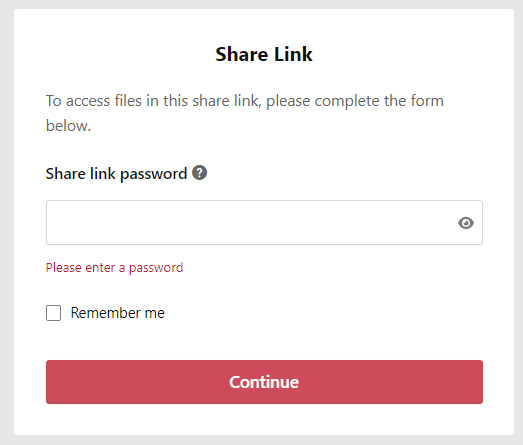Click the 'Please enter a password' error message
Screen dimensions: 523x445
[114, 268]
